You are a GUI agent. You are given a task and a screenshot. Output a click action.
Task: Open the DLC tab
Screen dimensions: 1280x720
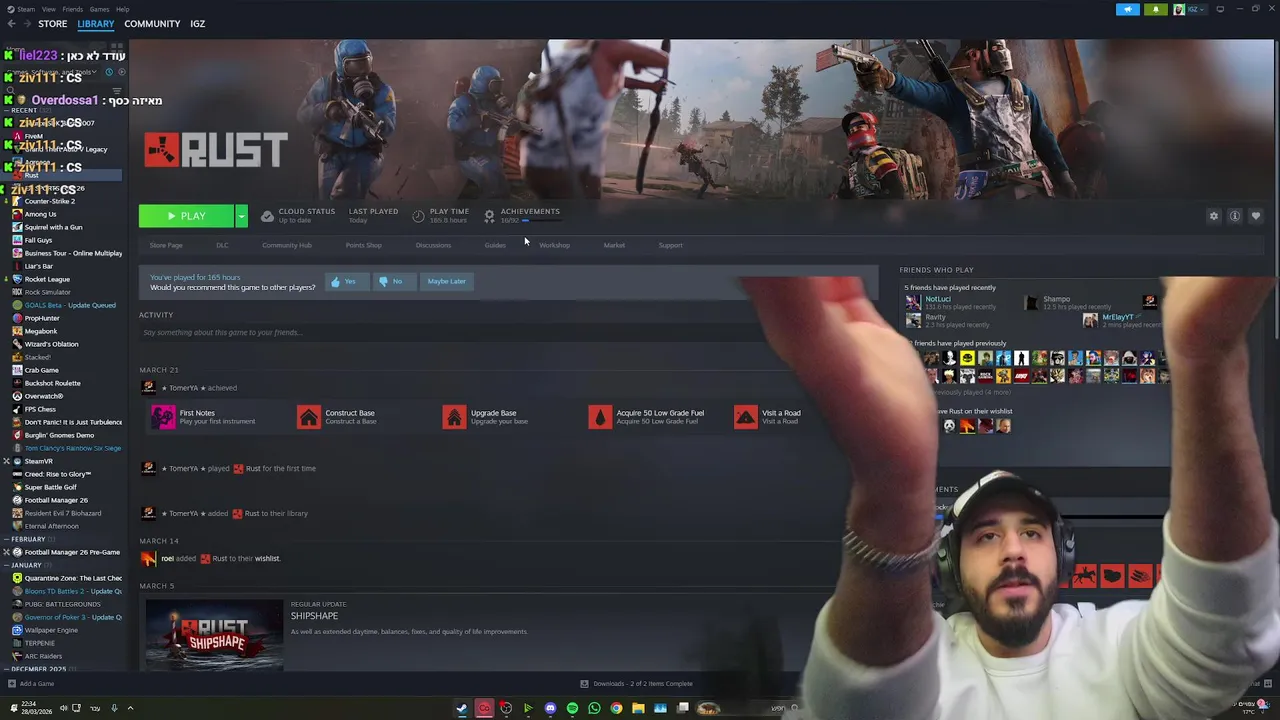222,245
